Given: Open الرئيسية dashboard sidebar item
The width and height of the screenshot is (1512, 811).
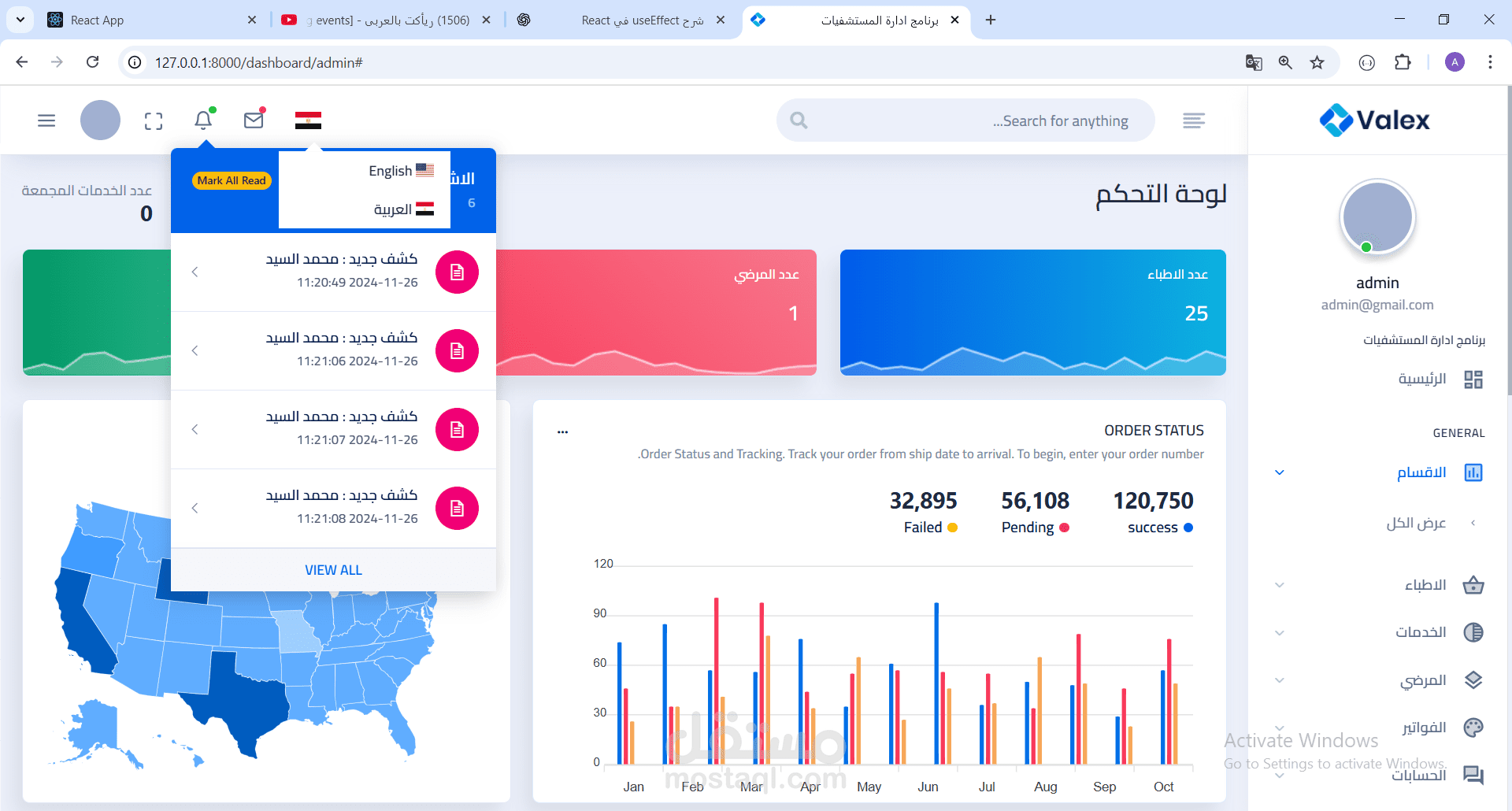Looking at the screenshot, I should point(1422,379).
